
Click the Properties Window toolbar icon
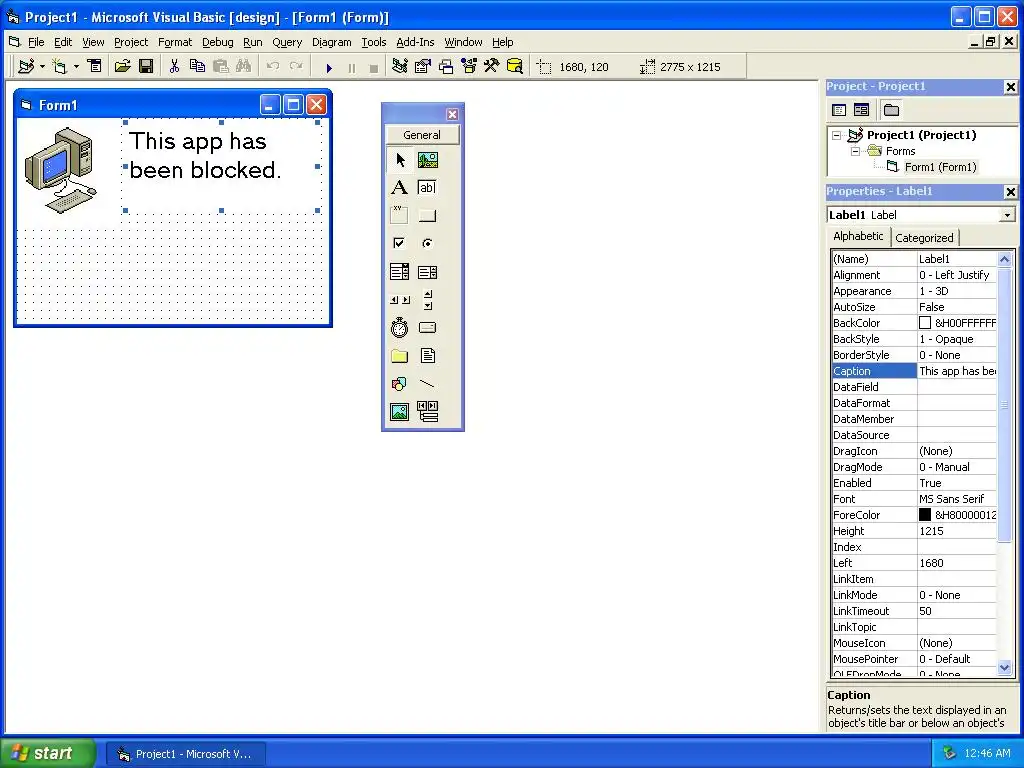(x=423, y=67)
